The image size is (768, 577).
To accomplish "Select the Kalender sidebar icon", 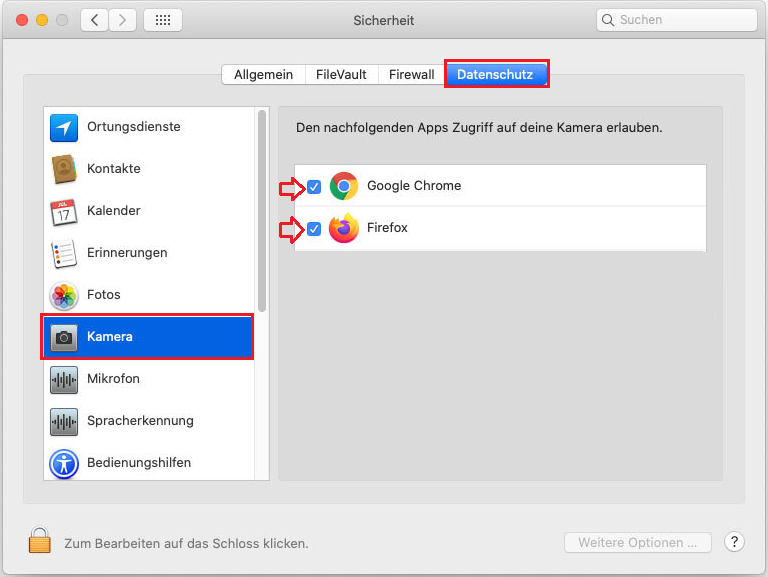I will pos(64,211).
